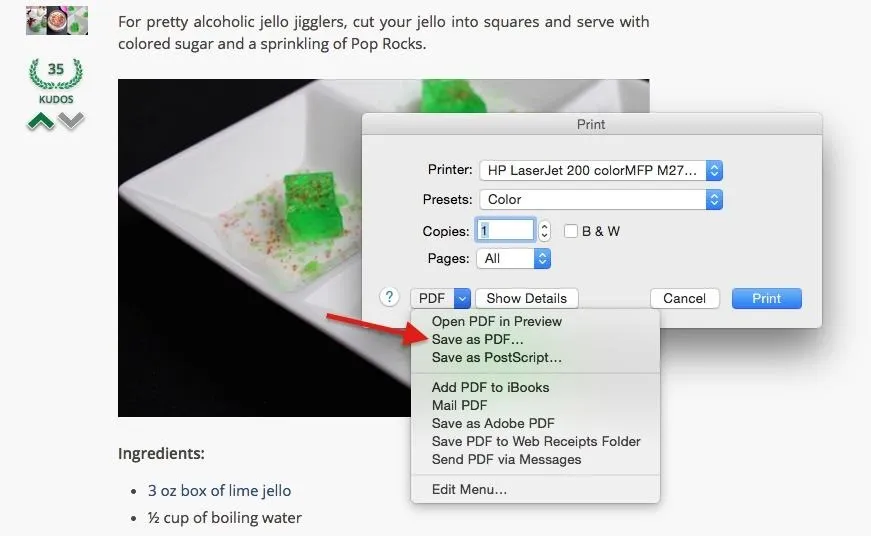The image size is (871, 536).
Task: Enable the B & W checkbox
Action: click(571, 231)
